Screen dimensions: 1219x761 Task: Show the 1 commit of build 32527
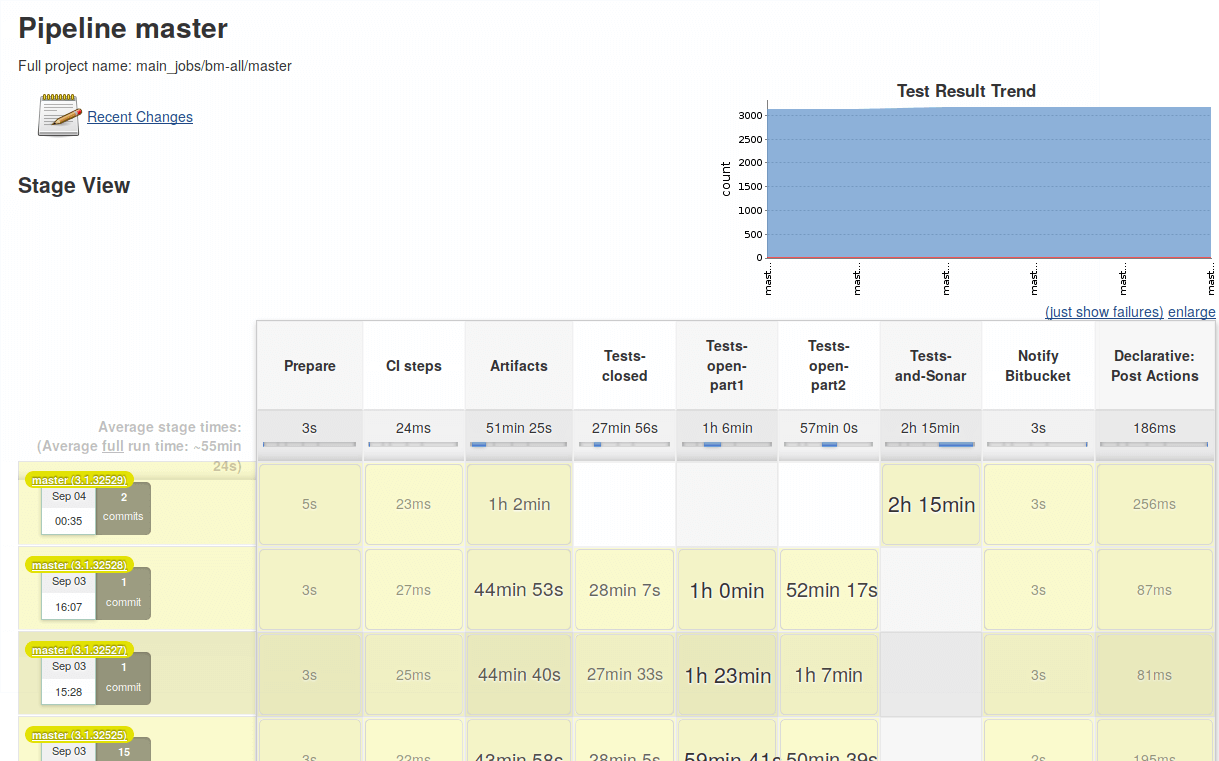point(123,677)
